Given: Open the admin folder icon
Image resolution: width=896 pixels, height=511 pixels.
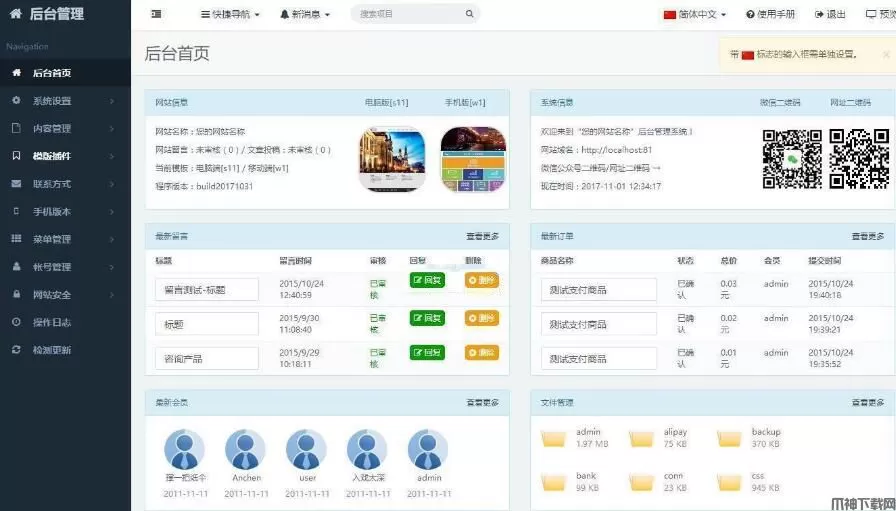Looking at the screenshot, I should (x=553, y=439).
